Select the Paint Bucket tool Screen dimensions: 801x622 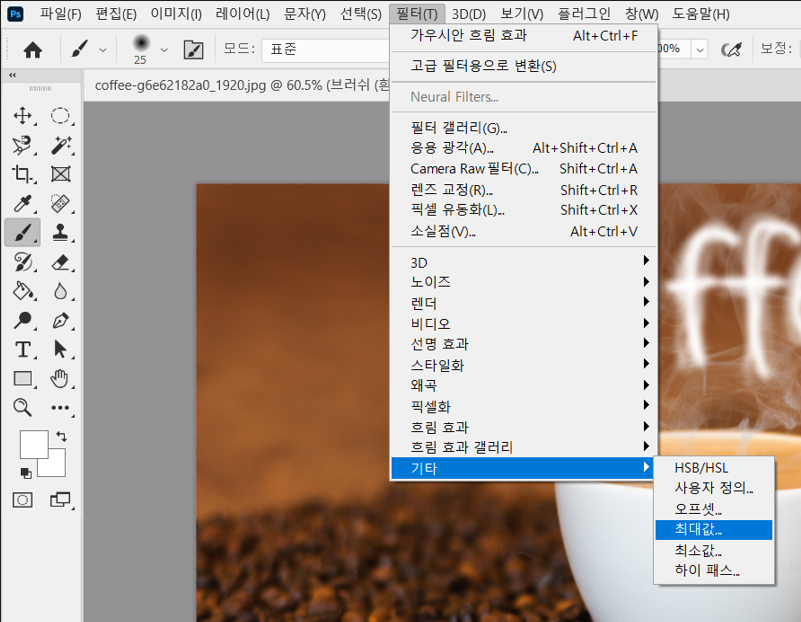tap(22, 291)
